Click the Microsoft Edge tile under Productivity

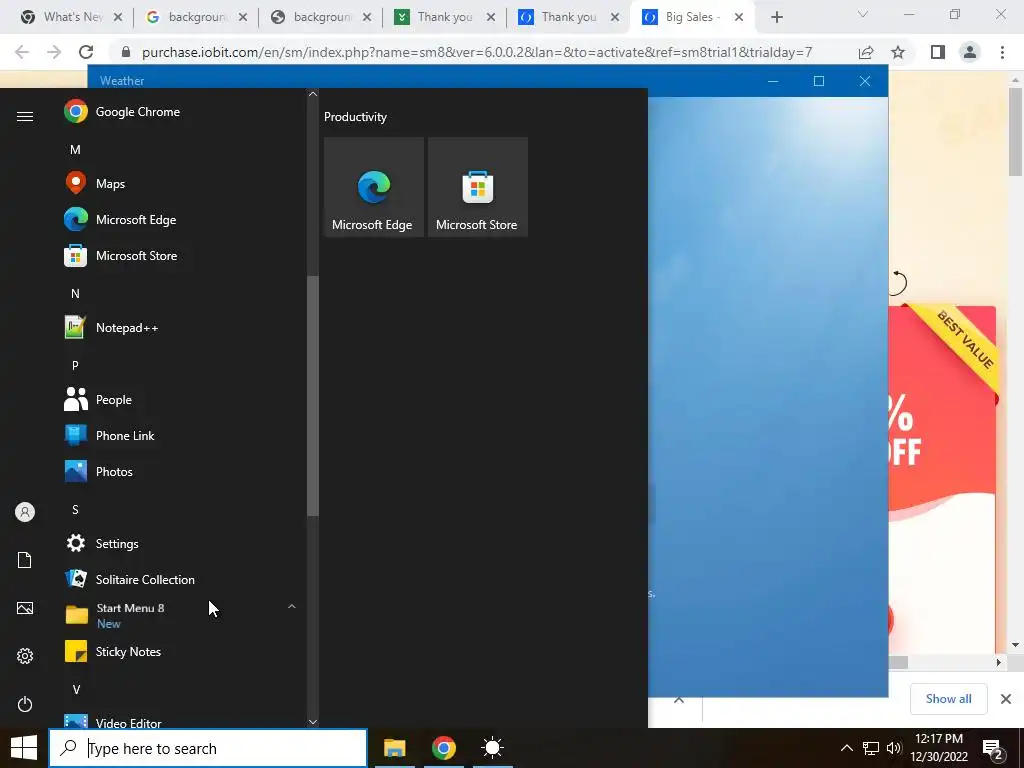coord(374,187)
